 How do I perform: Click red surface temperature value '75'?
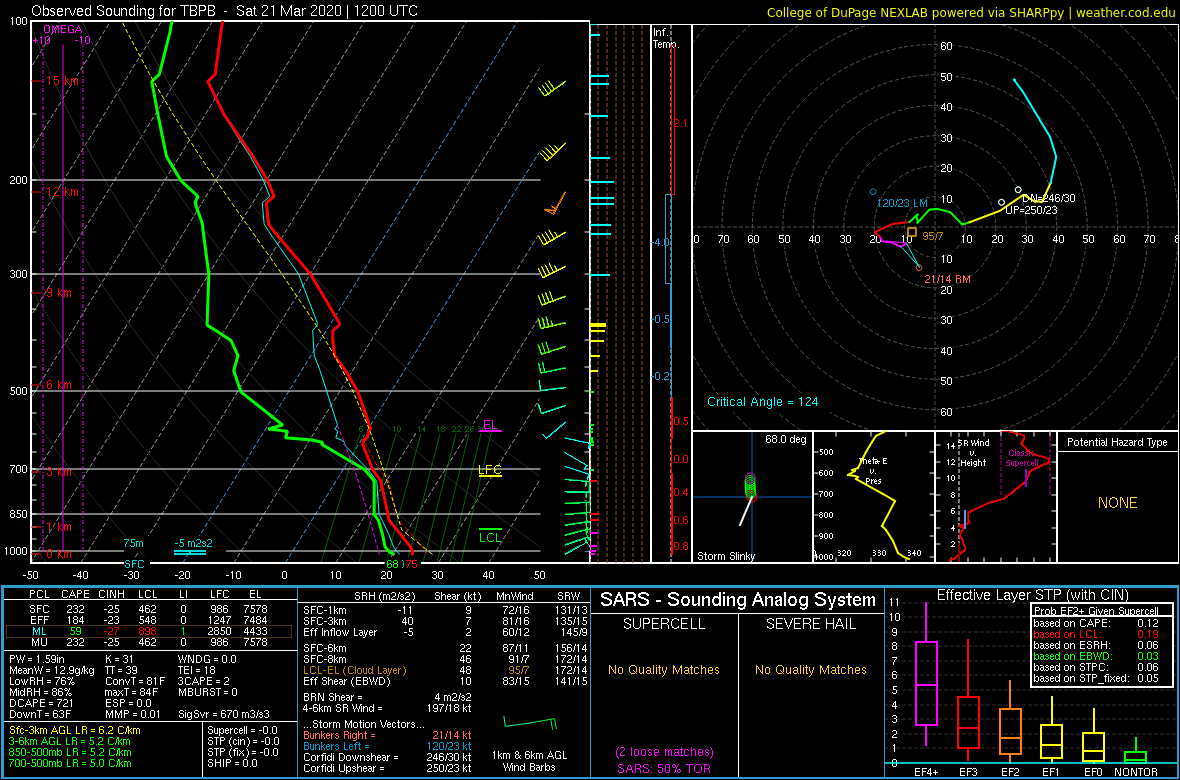[411, 563]
